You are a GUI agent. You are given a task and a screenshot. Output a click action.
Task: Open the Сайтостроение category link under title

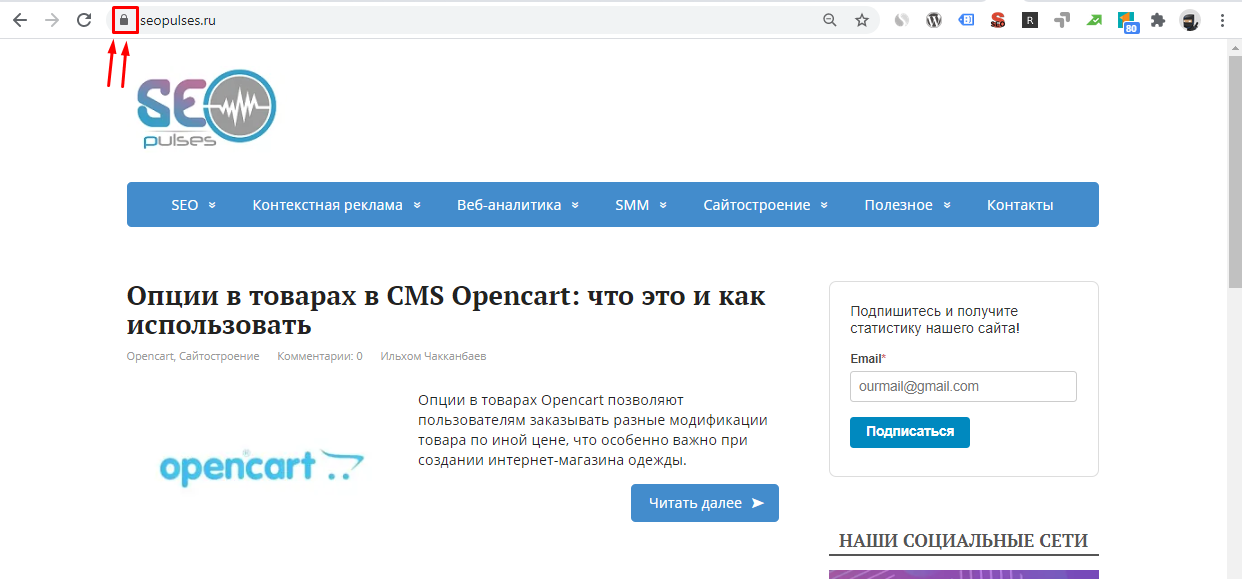click(219, 356)
